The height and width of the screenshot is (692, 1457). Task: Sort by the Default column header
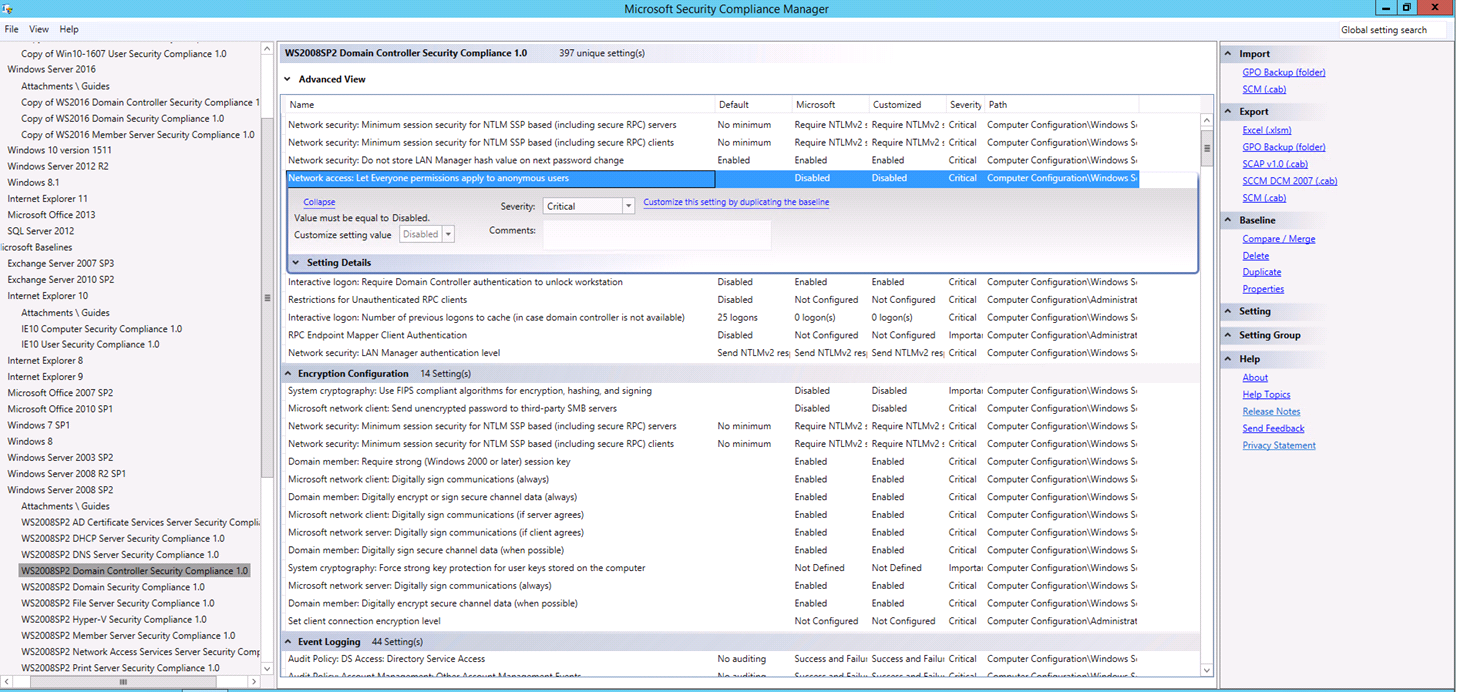[753, 105]
